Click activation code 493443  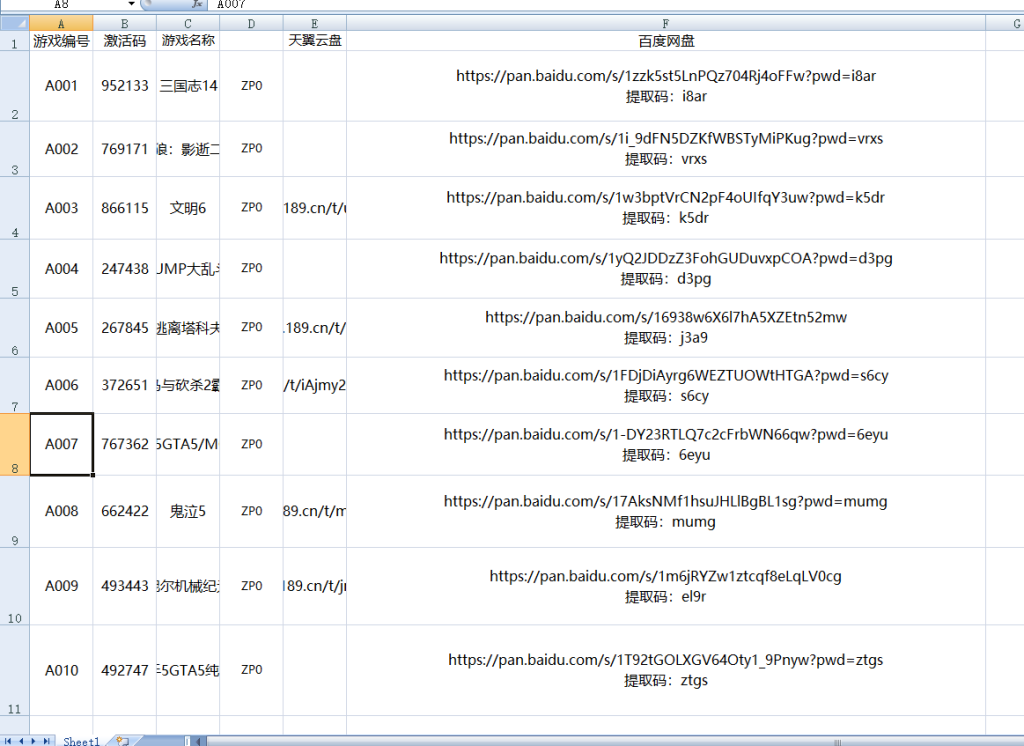[125, 586]
